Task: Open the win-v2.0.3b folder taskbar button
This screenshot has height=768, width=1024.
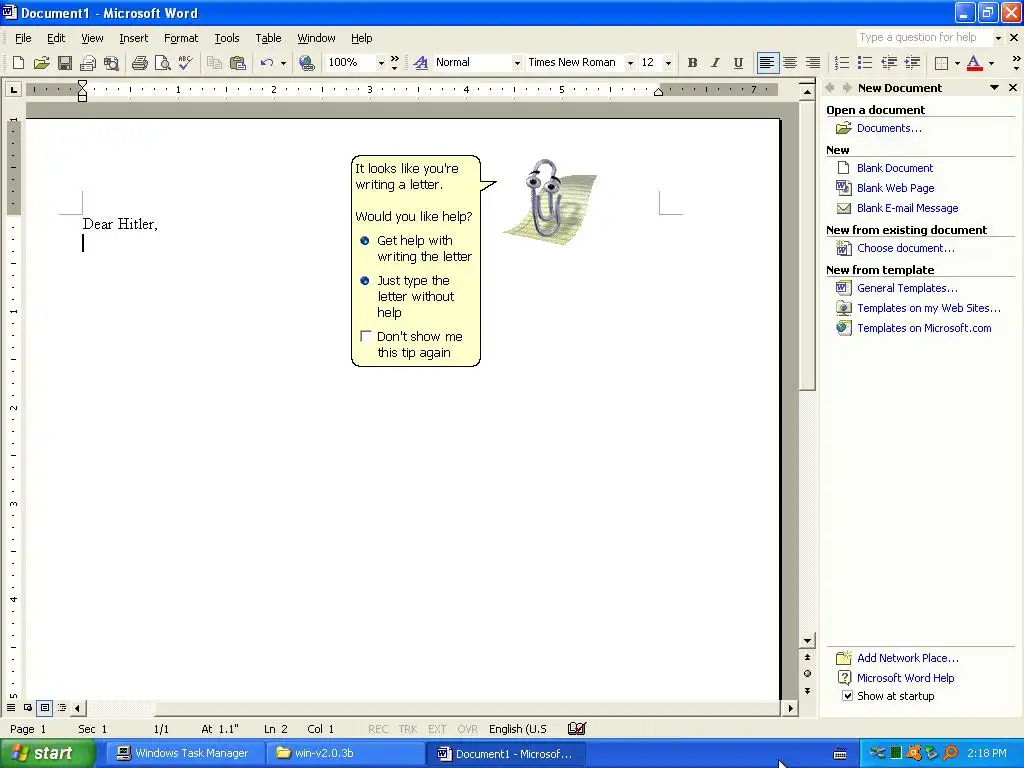Action: pos(345,753)
